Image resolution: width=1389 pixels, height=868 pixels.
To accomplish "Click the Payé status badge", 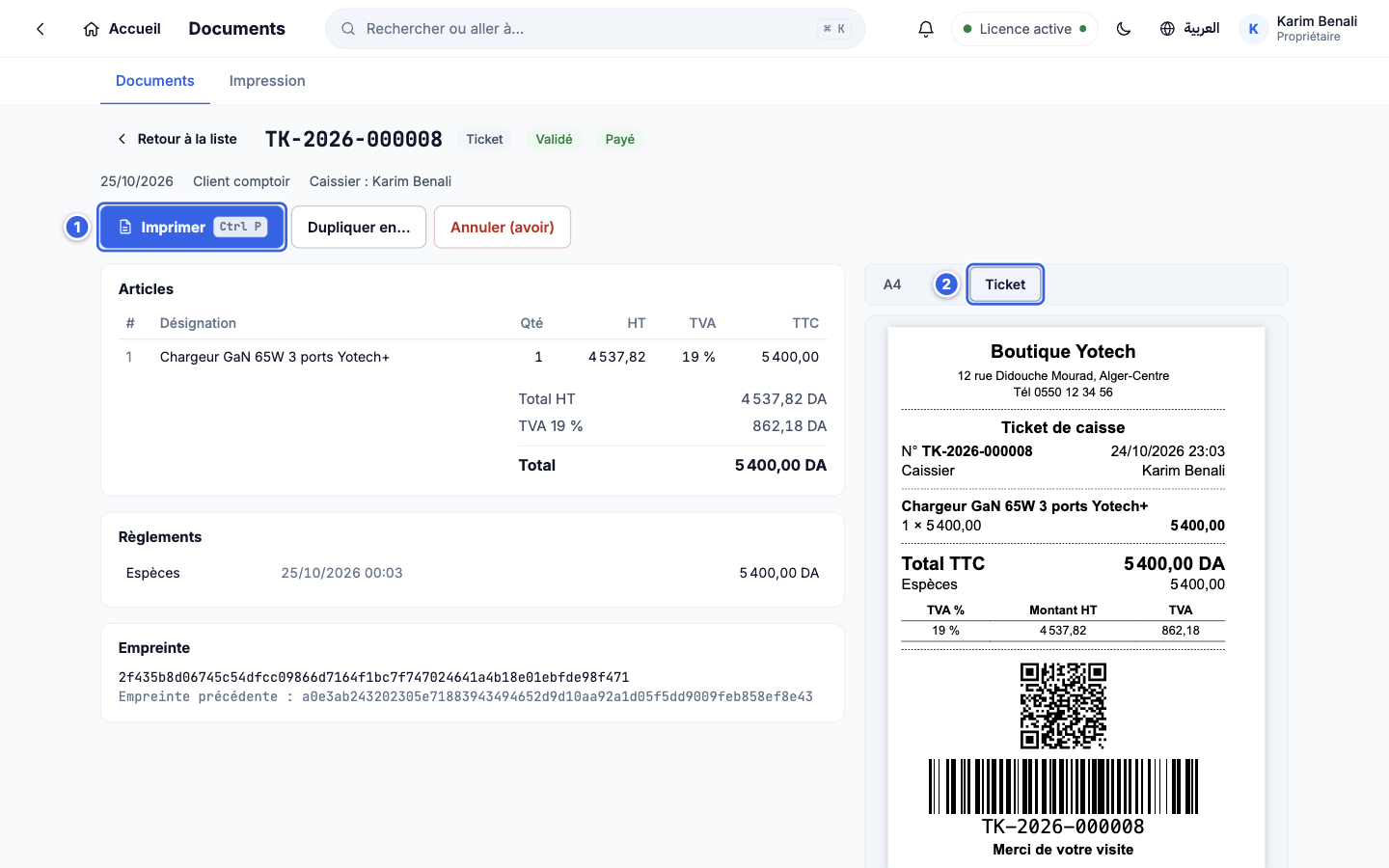I will coord(620,139).
